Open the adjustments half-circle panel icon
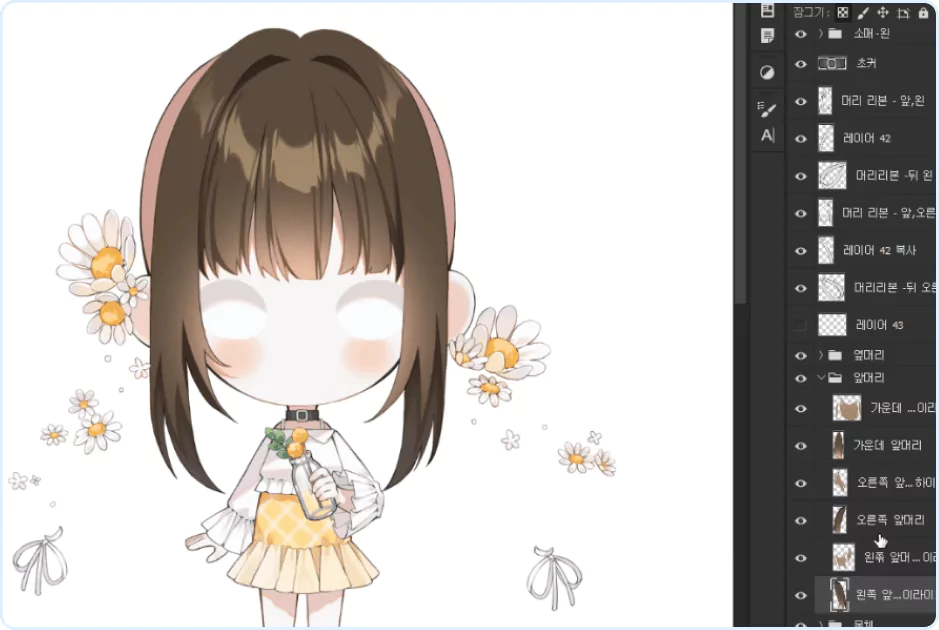939x630 pixels. pos(767,73)
